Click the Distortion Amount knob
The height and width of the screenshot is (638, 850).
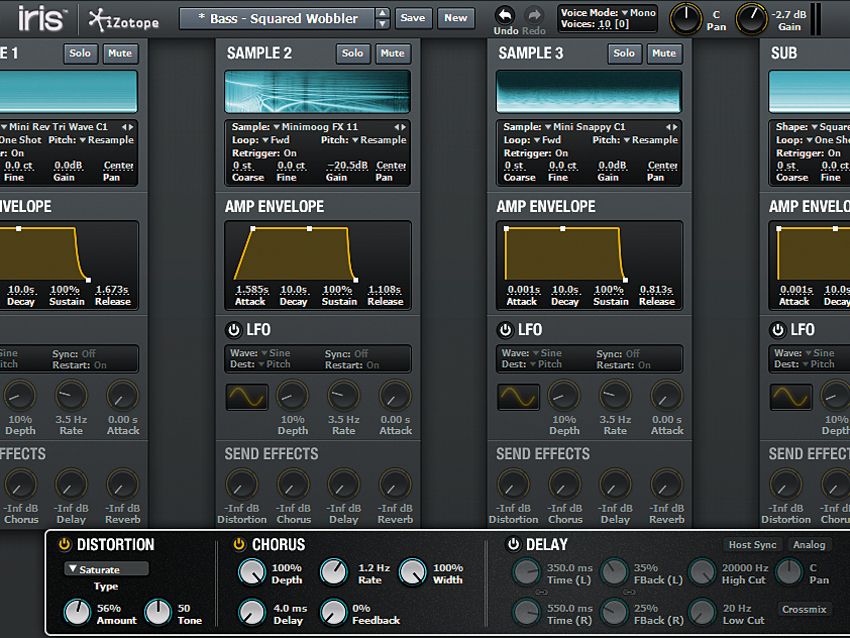pos(78,613)
